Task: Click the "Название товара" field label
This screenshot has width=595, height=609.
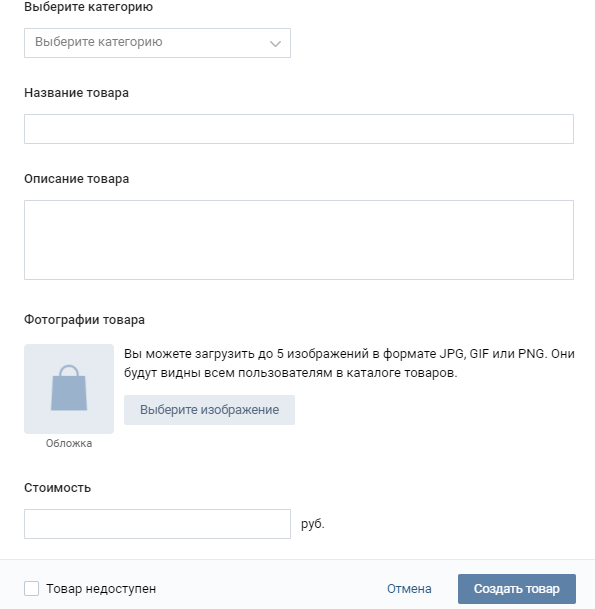Action: point(77,93)
